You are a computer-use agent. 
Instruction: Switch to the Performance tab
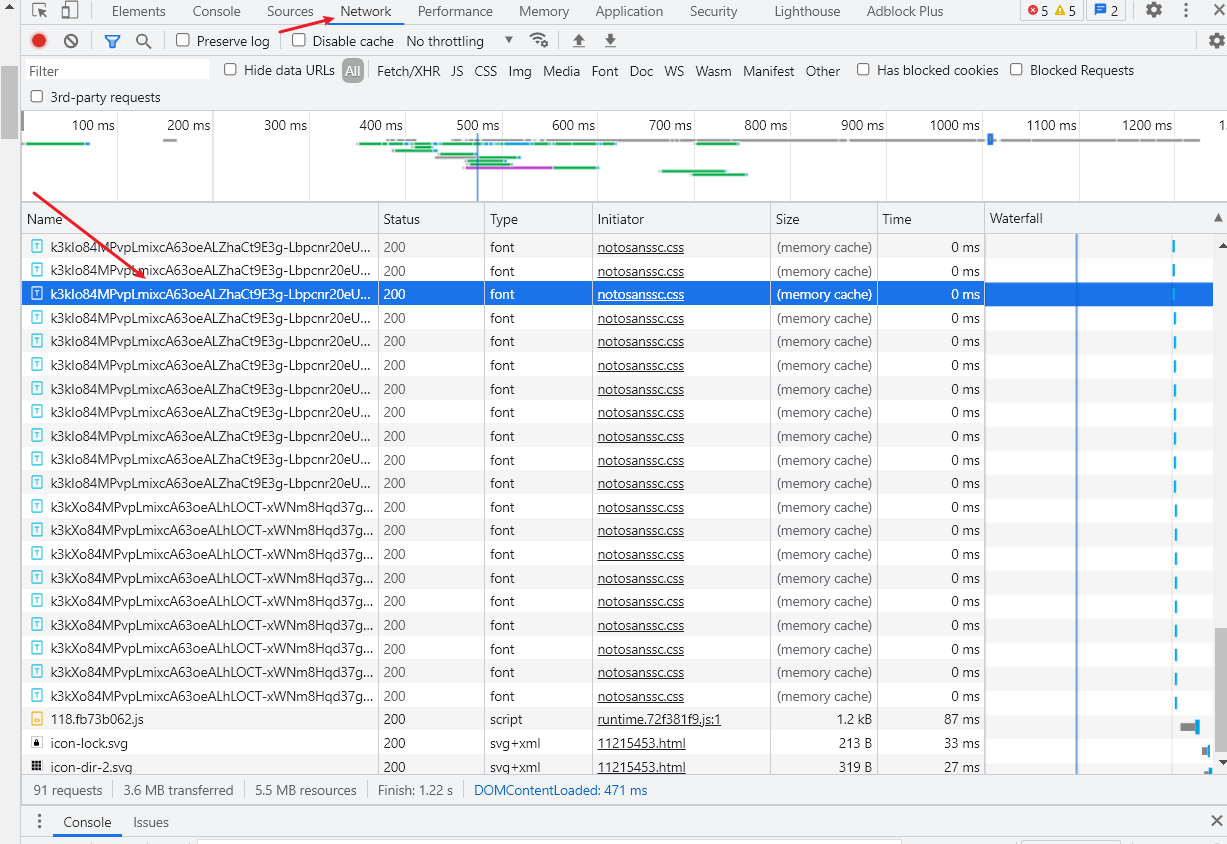click(x=455, y=12)
